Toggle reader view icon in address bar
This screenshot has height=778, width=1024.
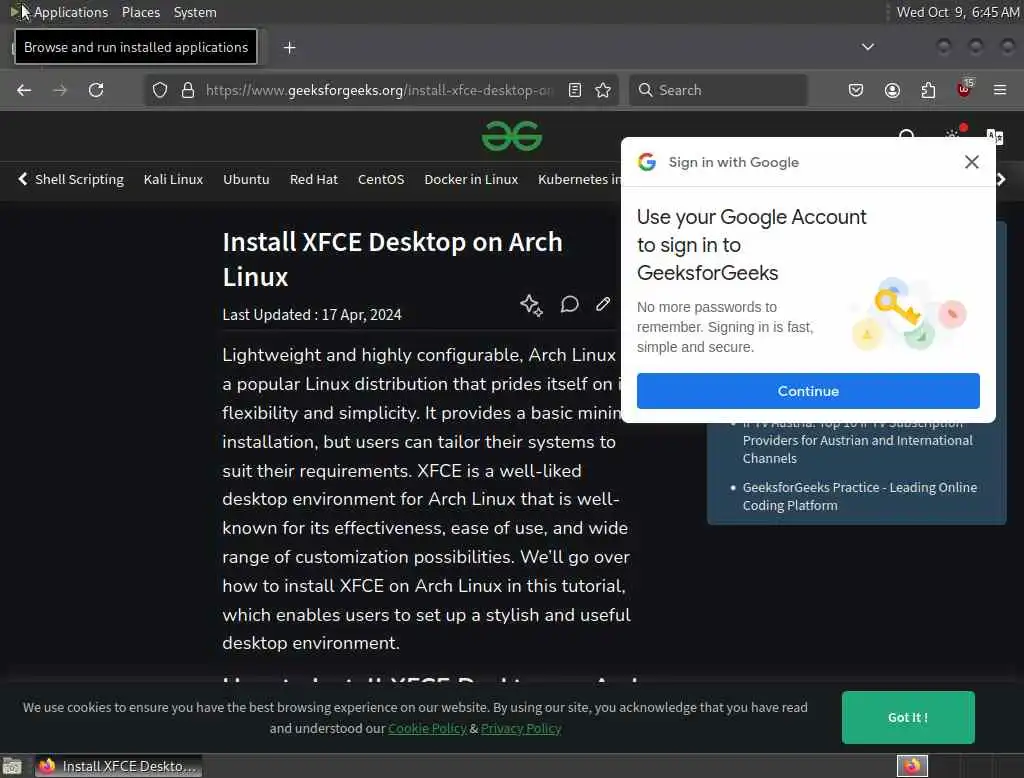click(x=575, y=90)
